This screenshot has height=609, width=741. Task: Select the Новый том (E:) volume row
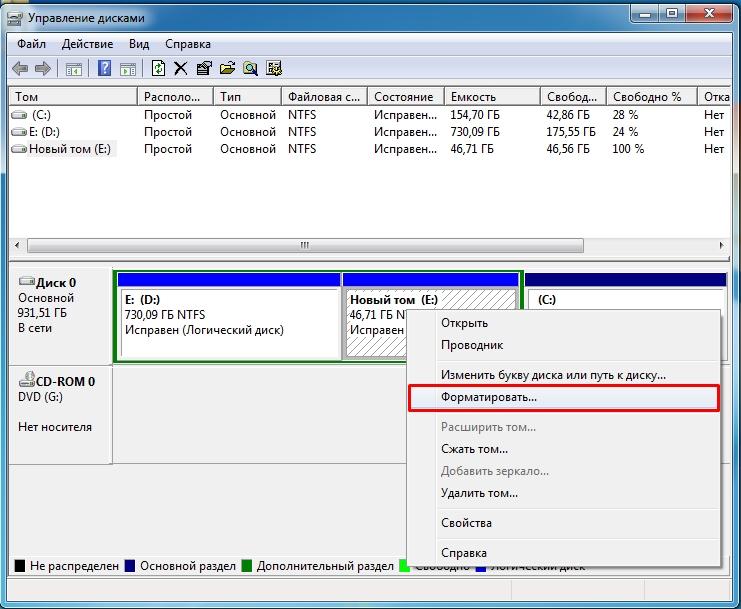pyautogui.click(x=370, y=149)
